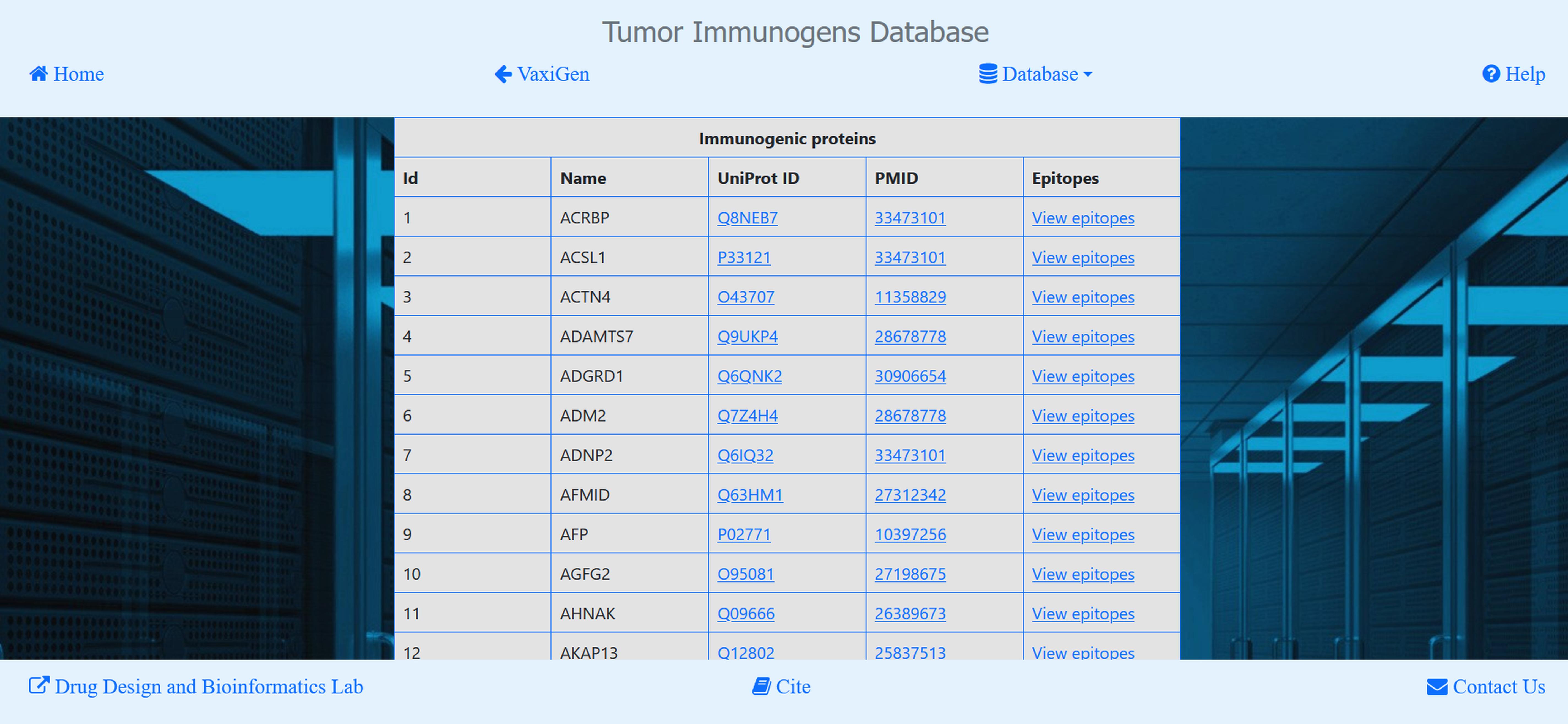Click the Help question mark icon
Image resolution: width=1568 pixels, height=724 pixels.
[1491, 74]
